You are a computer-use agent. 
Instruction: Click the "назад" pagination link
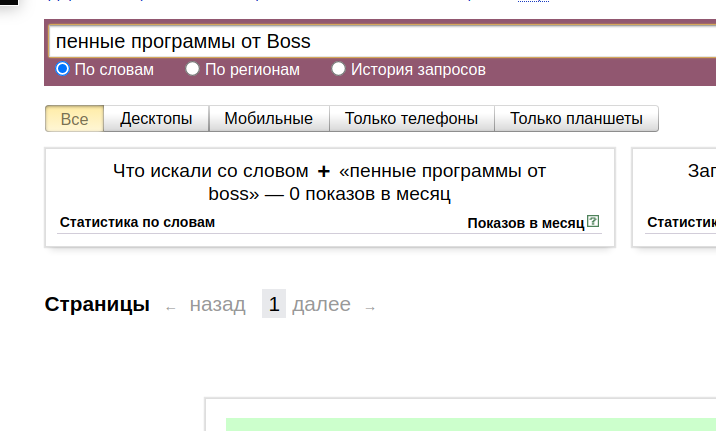click(x=217, y=304)
